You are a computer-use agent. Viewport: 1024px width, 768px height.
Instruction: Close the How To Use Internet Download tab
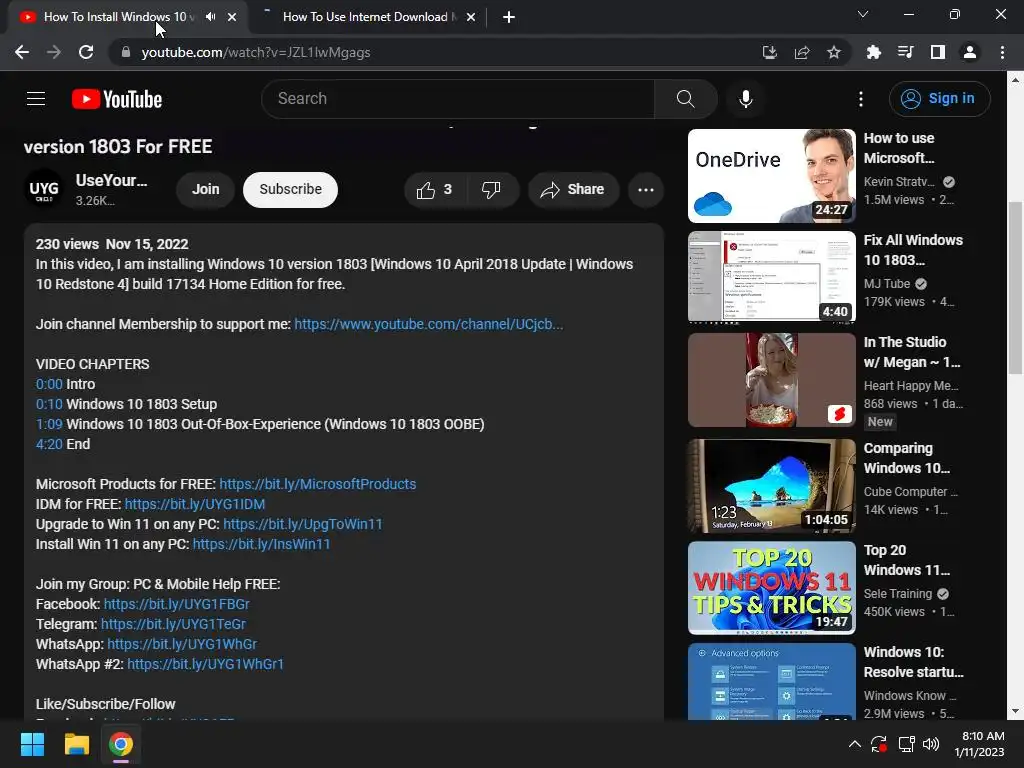pyautogui.click(x=471, y=17)
